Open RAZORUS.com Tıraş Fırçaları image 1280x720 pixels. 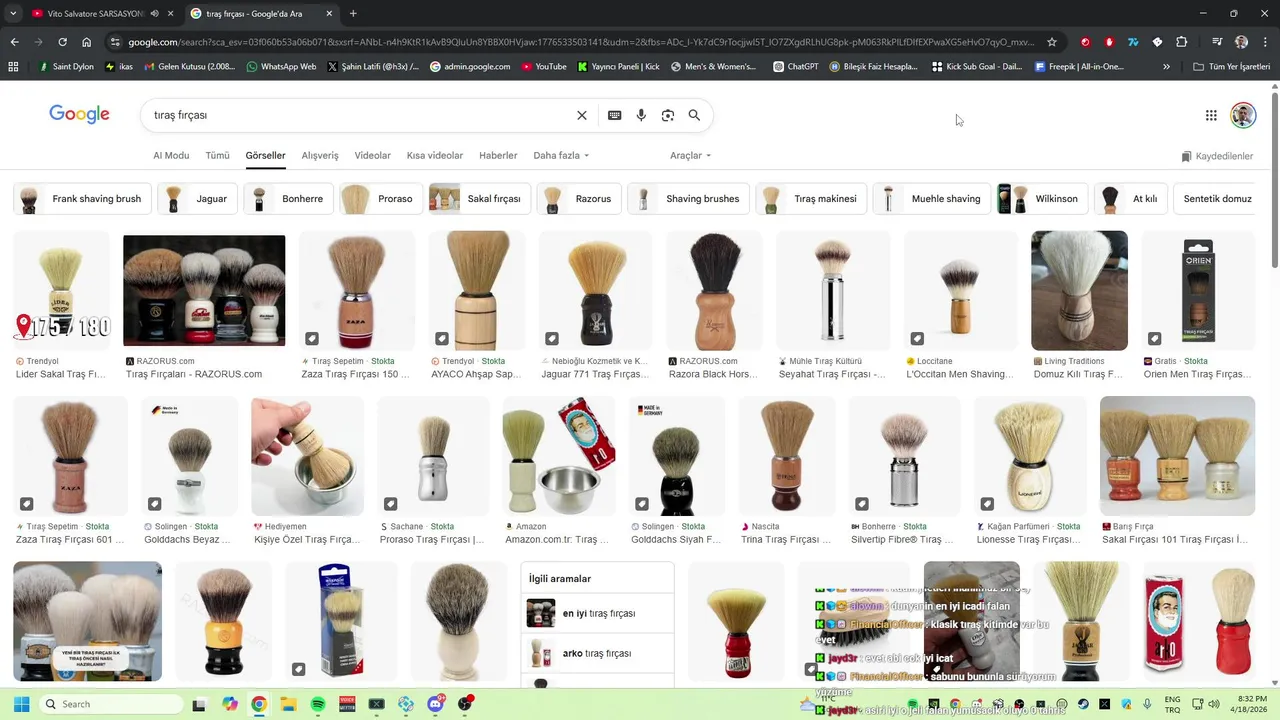point(204,291)
